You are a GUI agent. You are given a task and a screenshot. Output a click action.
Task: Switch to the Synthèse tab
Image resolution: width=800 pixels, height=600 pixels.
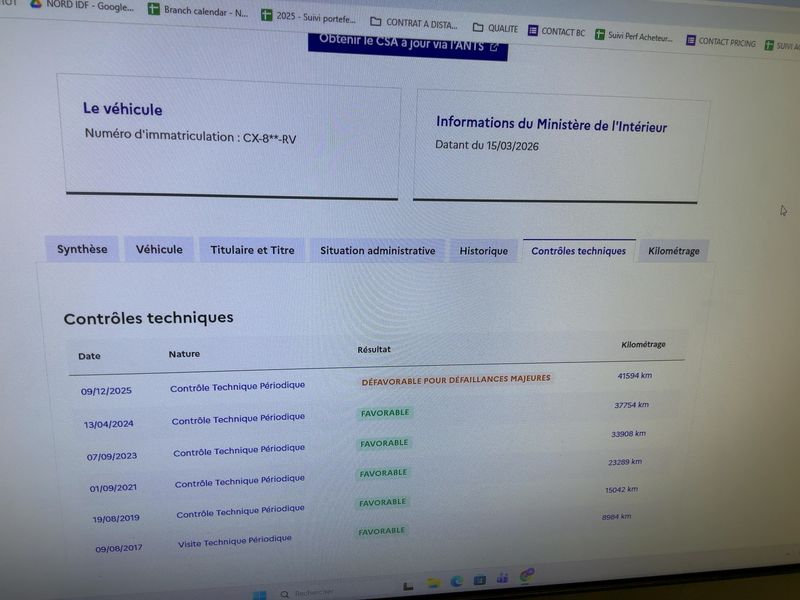pos(82,249)
